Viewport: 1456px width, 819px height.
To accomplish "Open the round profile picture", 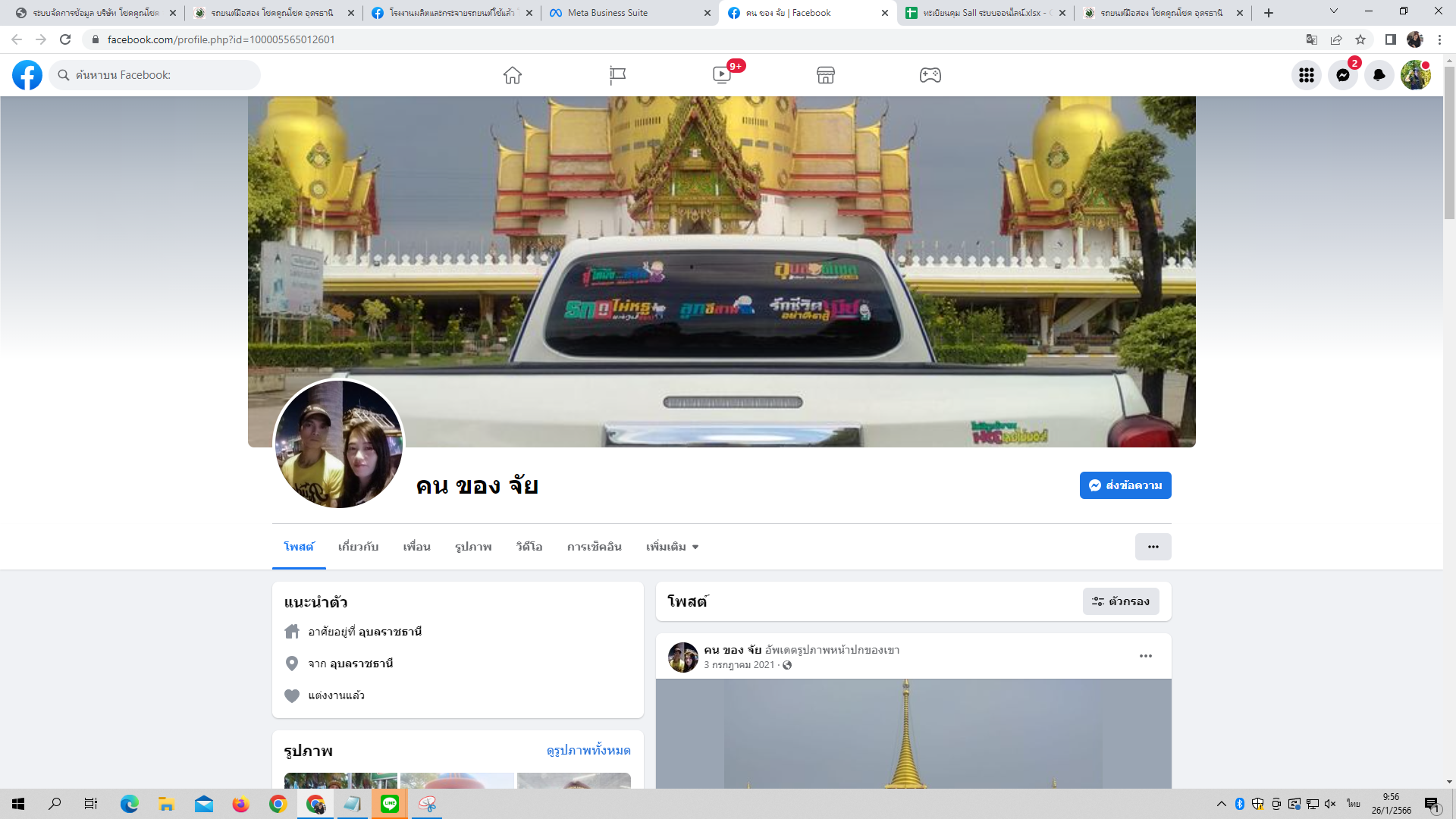I will pos(339,444).
